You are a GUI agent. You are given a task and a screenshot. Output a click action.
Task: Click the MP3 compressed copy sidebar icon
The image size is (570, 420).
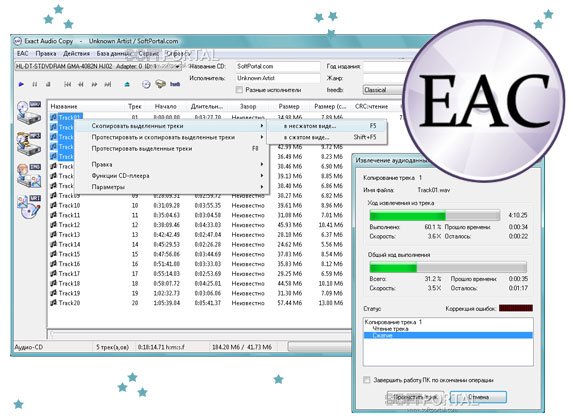tap(29, 144)
